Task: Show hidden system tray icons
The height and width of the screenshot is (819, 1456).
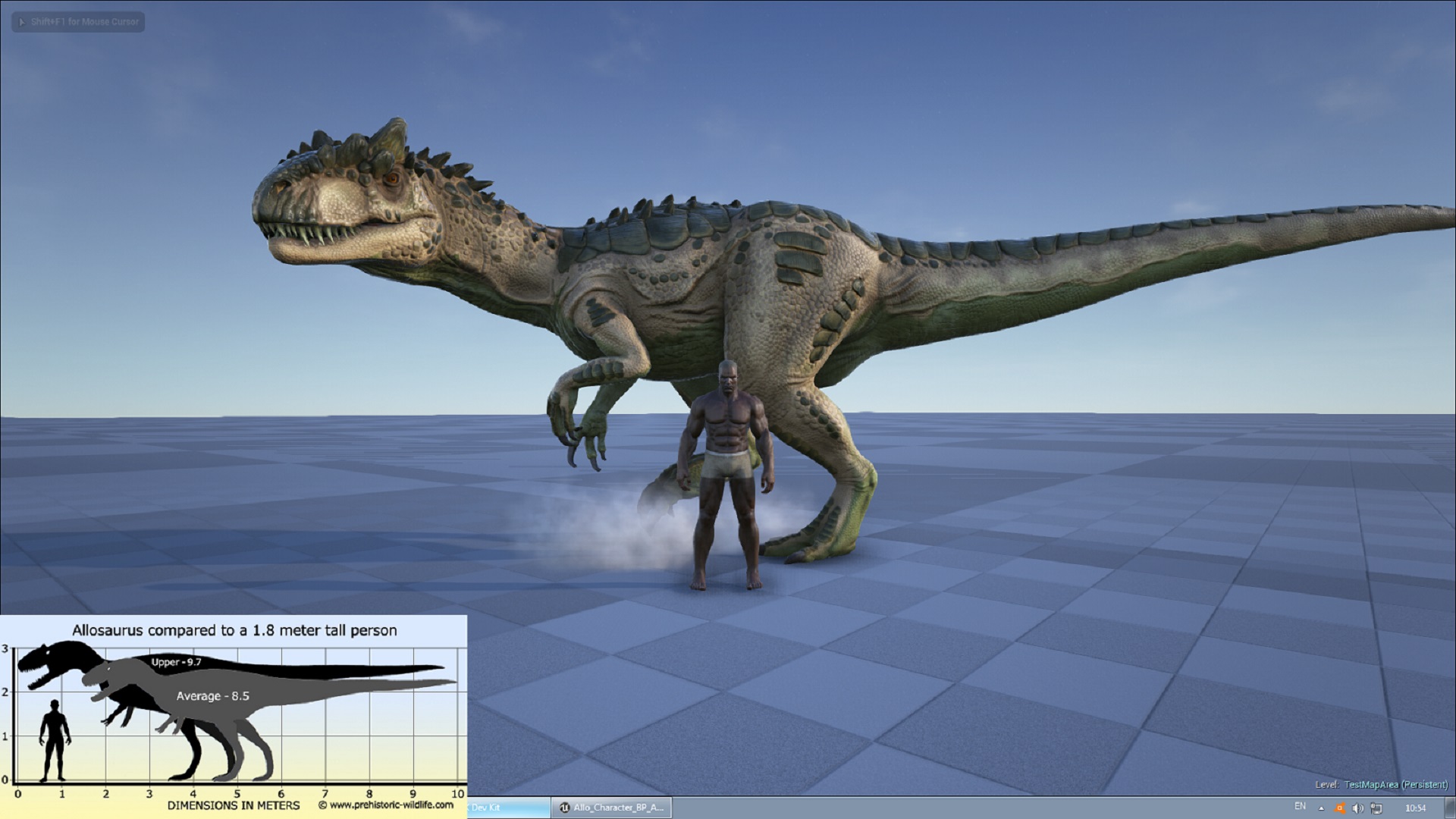Action: tap(1321, 808)
